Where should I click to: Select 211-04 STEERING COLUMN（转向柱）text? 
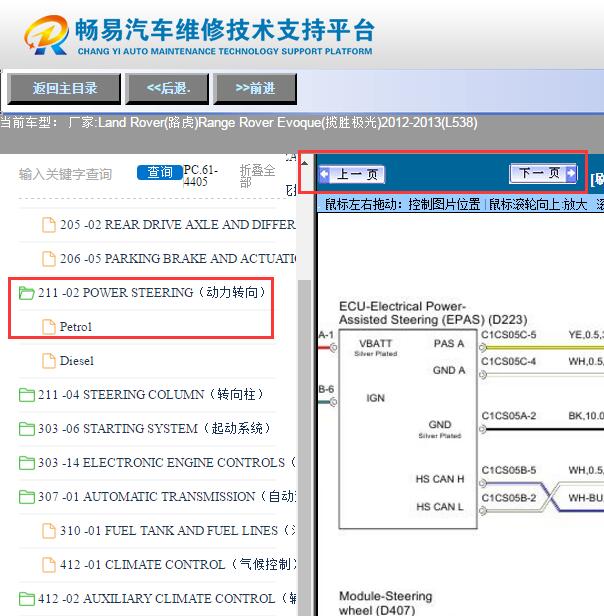(151, 394)
